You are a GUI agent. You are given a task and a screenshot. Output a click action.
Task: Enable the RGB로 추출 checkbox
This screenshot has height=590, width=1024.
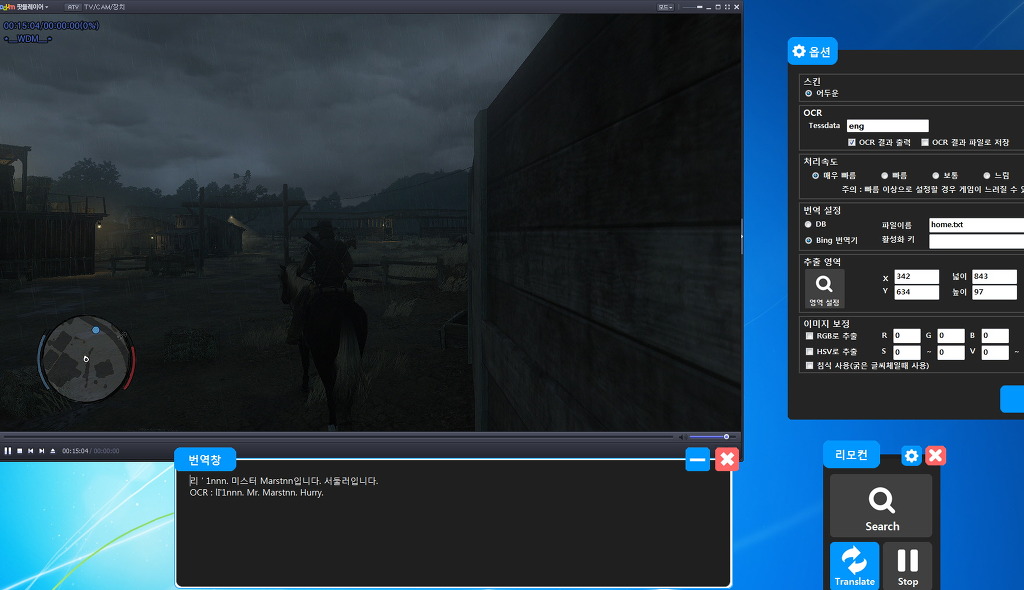(x=809, y=336)
